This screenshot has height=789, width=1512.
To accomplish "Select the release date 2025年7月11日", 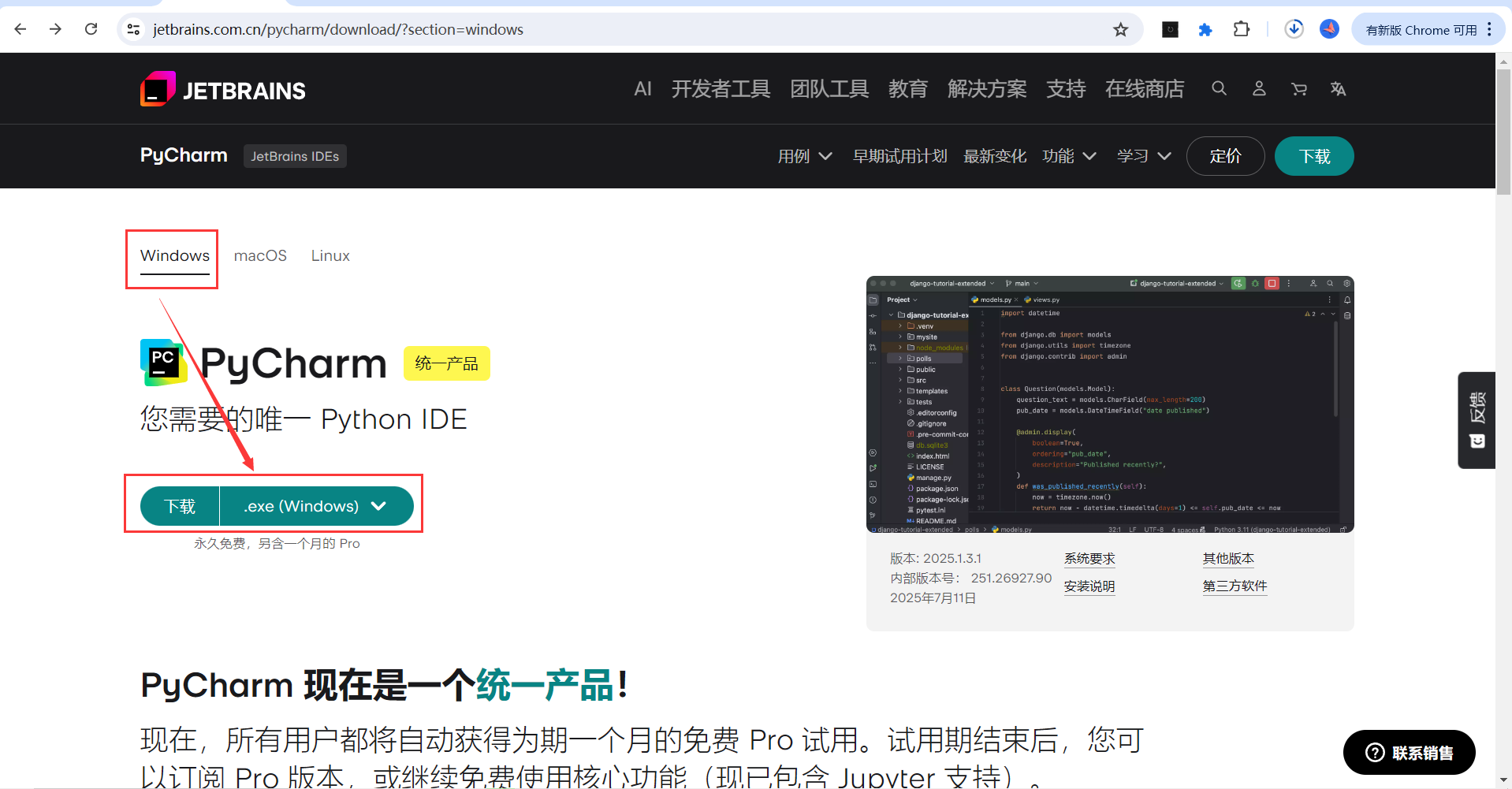I will pos(933,598).
